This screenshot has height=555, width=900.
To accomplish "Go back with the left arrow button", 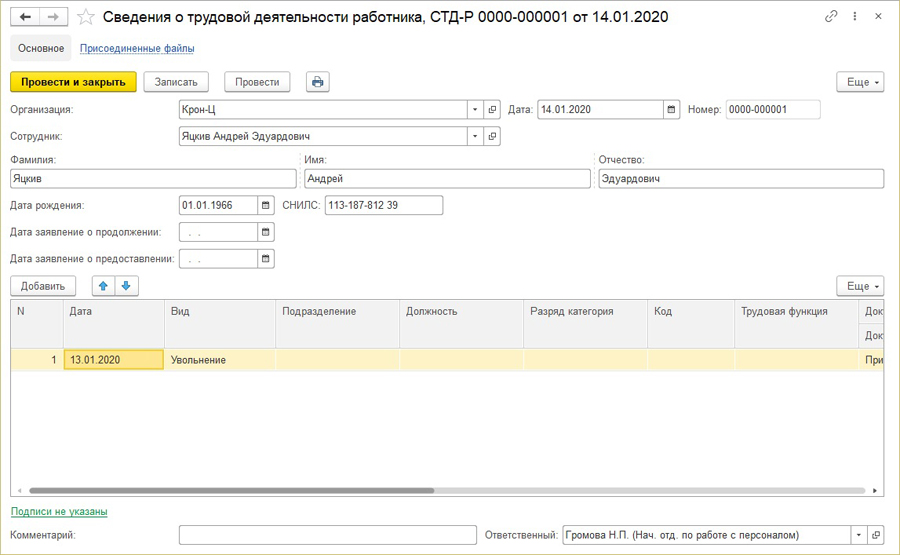I will click(x=25, y=17).
